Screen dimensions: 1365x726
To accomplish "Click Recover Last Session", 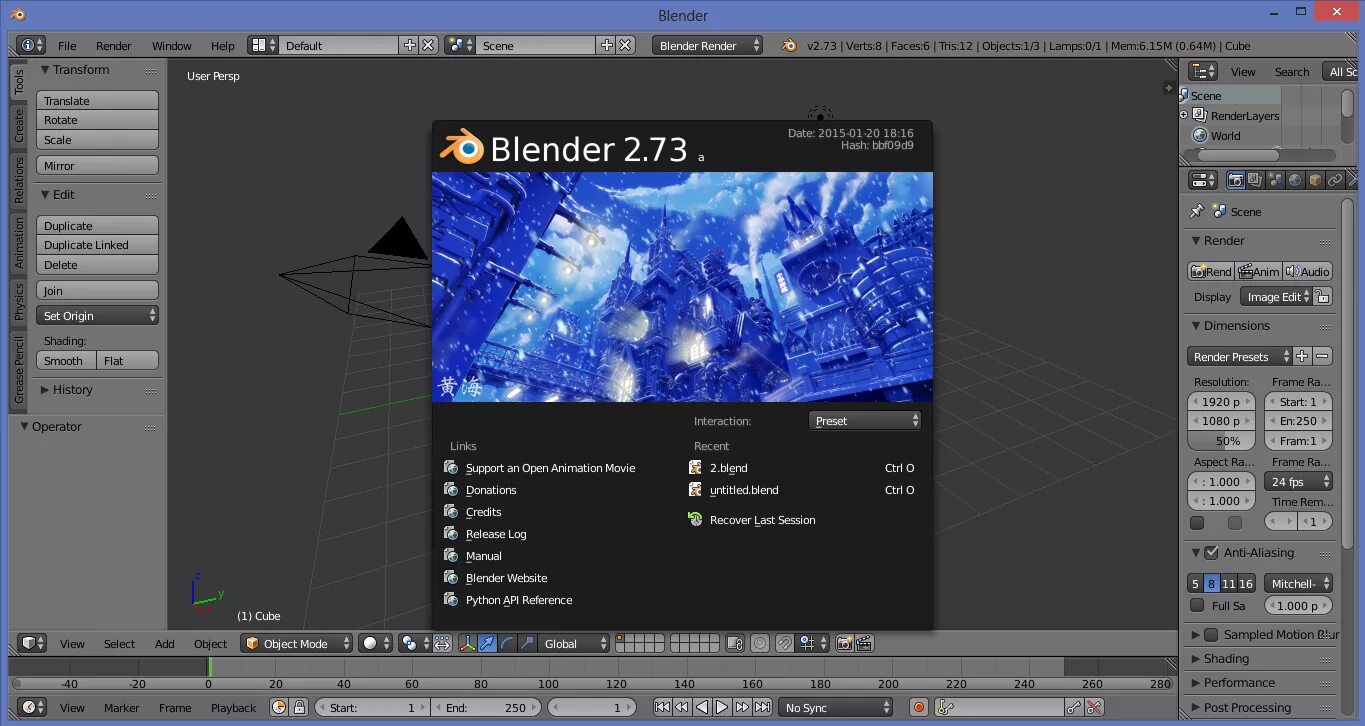I will [763, 520].
